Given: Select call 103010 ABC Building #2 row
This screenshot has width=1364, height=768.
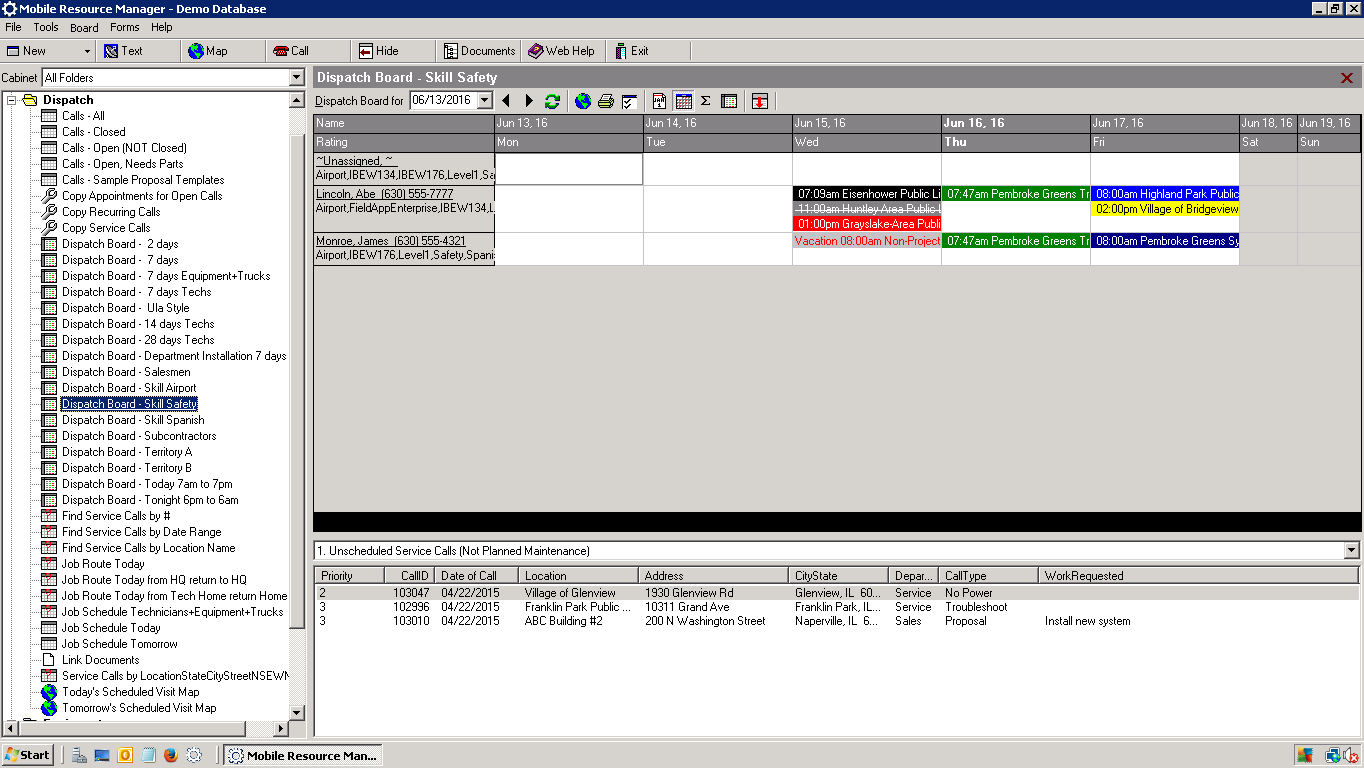Looking at the screenshot, I should 837,621.
